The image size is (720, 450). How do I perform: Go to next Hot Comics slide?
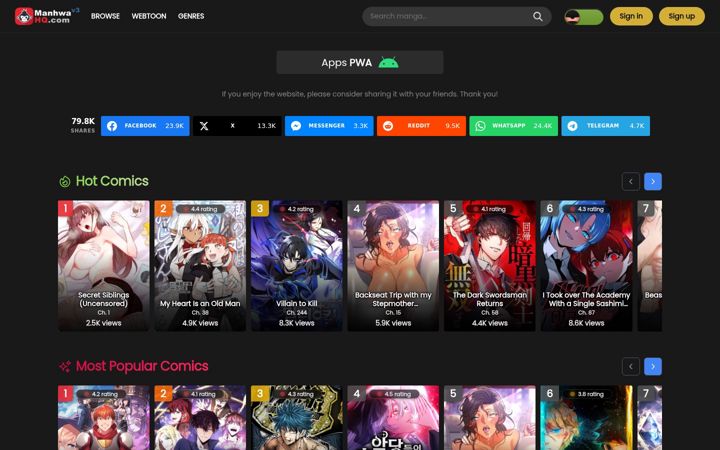pyautogui.click(x=653, y=181)
